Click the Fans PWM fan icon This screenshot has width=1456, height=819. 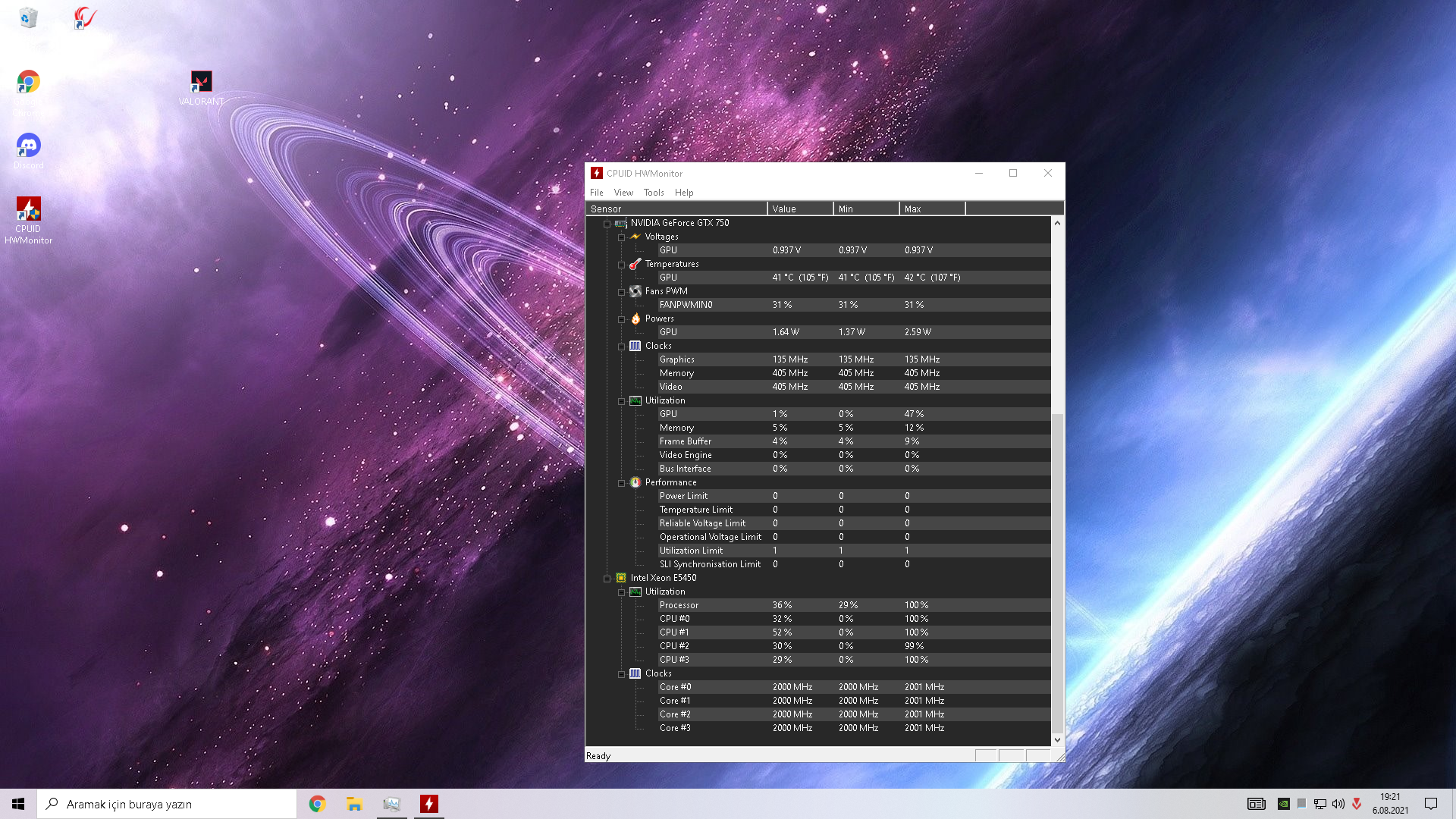(x=635, y=291)
